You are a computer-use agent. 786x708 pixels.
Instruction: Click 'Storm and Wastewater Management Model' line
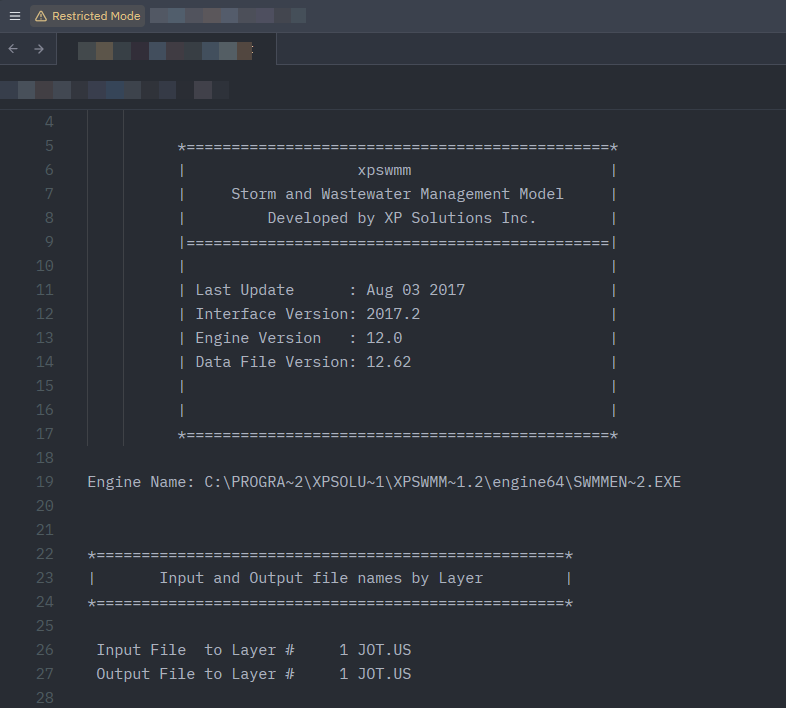(x=397, y=194)
